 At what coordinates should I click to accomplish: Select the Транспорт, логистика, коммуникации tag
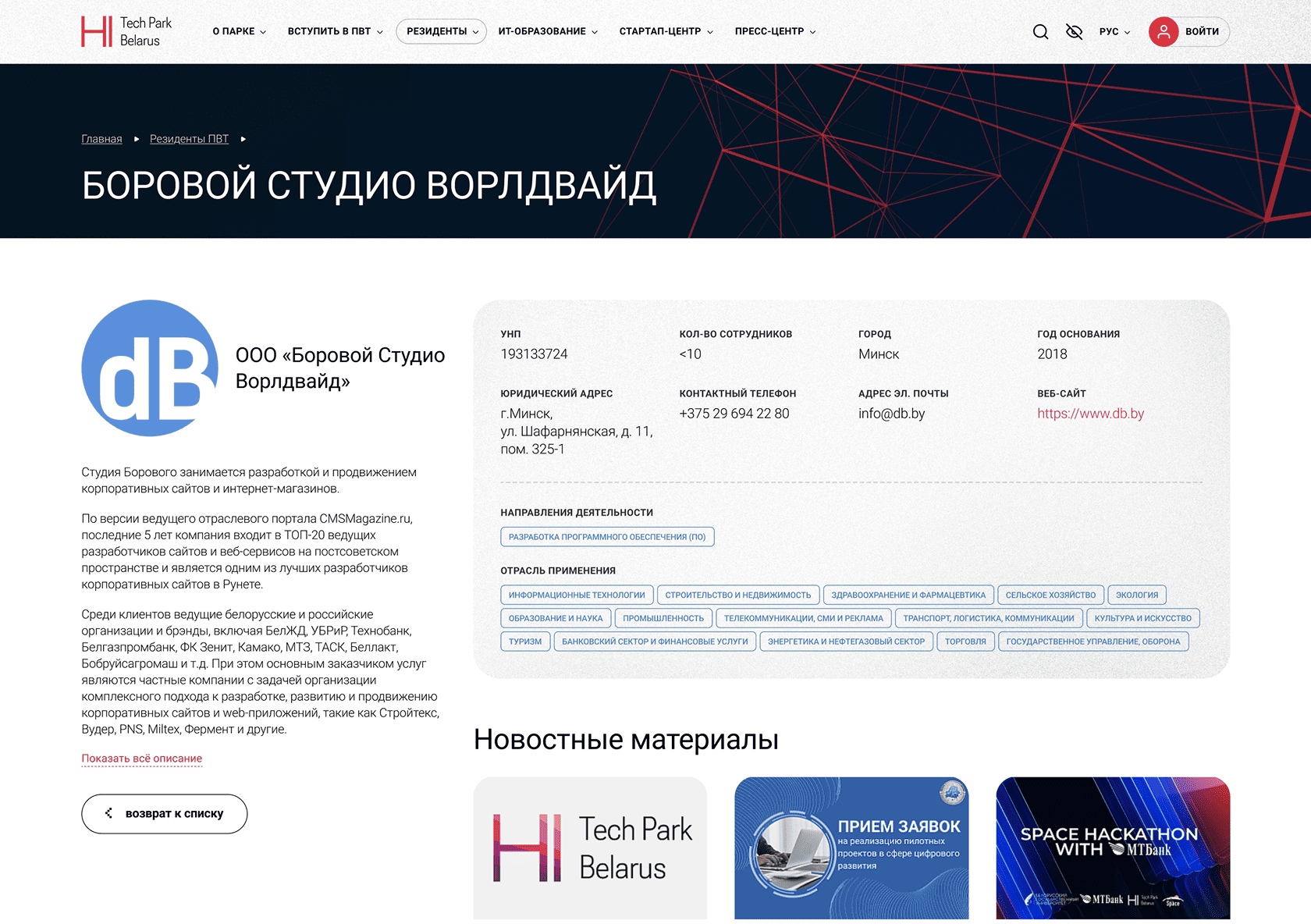[x=989, y=618]
